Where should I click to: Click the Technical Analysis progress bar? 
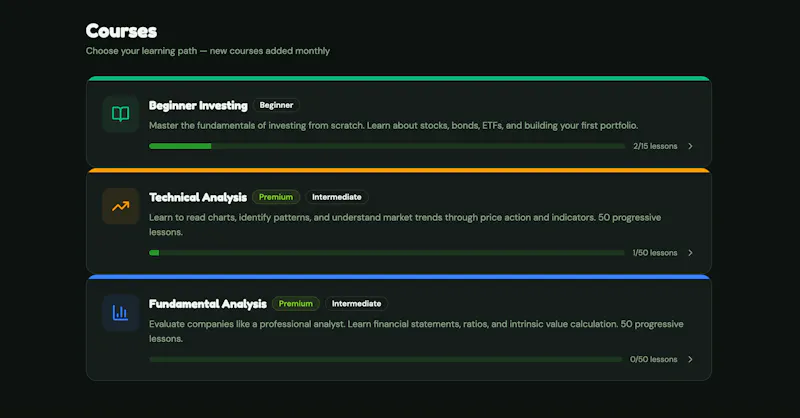tap(387, 253)
